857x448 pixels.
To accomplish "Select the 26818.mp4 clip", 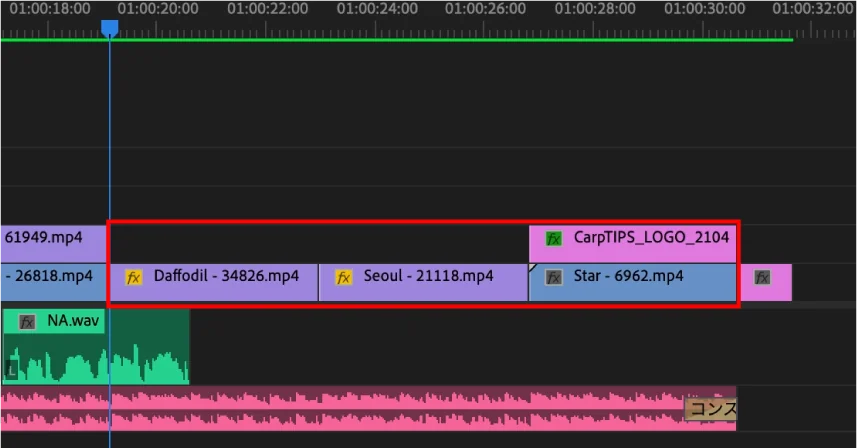I will pos(54,282).
